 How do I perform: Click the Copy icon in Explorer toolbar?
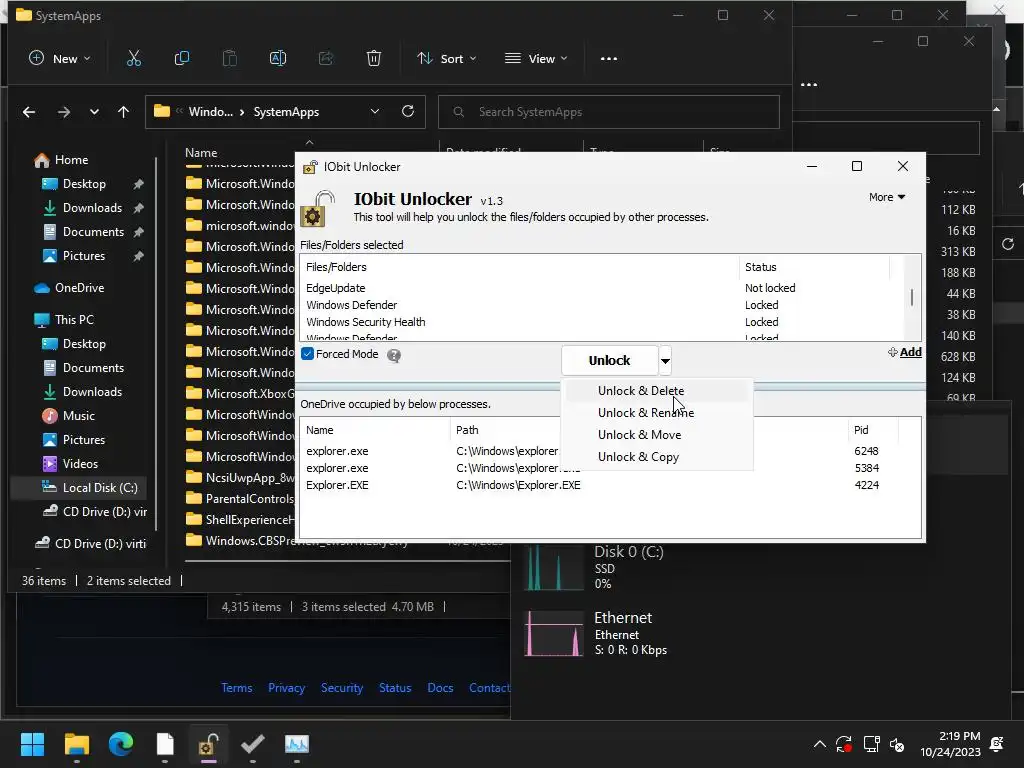pyautogui.click(x=182, y=59)
